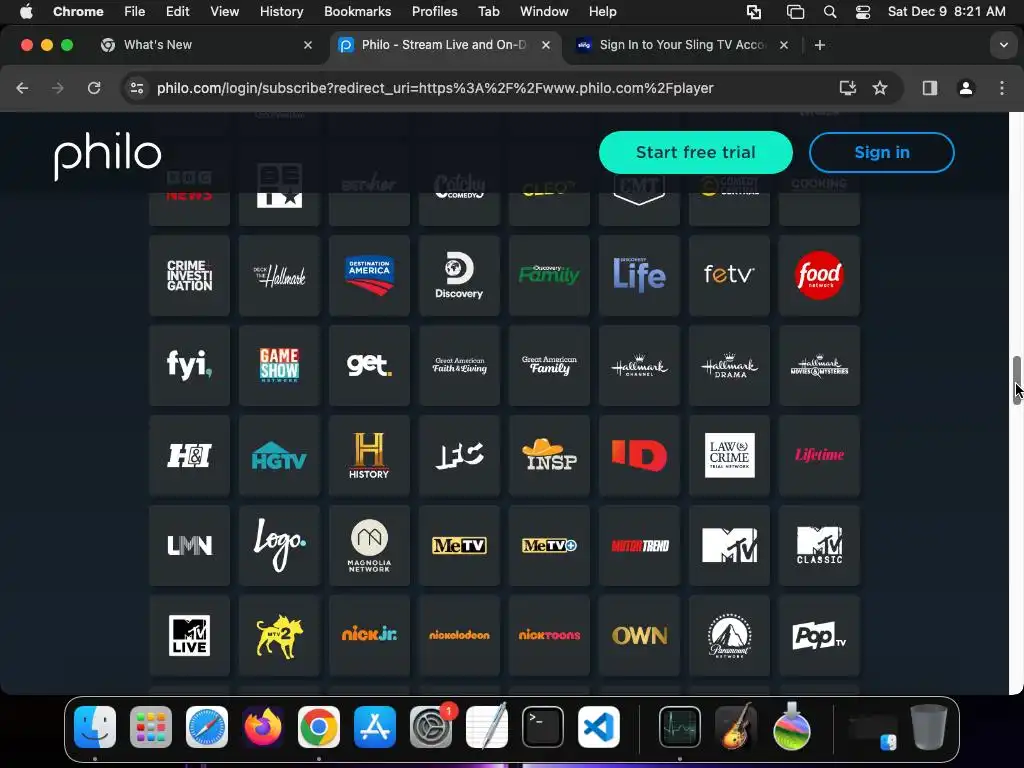Viewport: 1024px width, 768px height.
Task: Select the Discovery Family channel tile
Action: point(549,276)
